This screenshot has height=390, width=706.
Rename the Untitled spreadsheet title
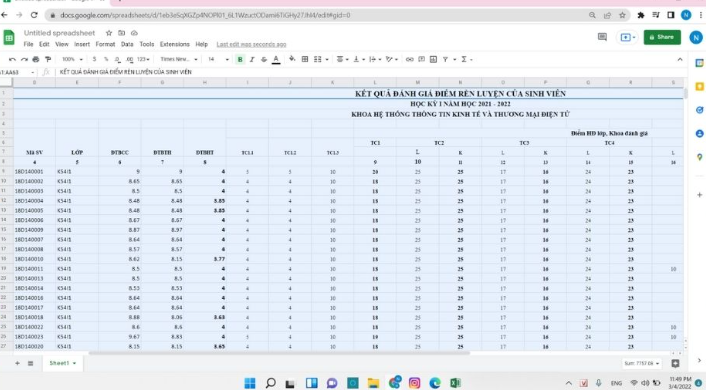(59, 33)
